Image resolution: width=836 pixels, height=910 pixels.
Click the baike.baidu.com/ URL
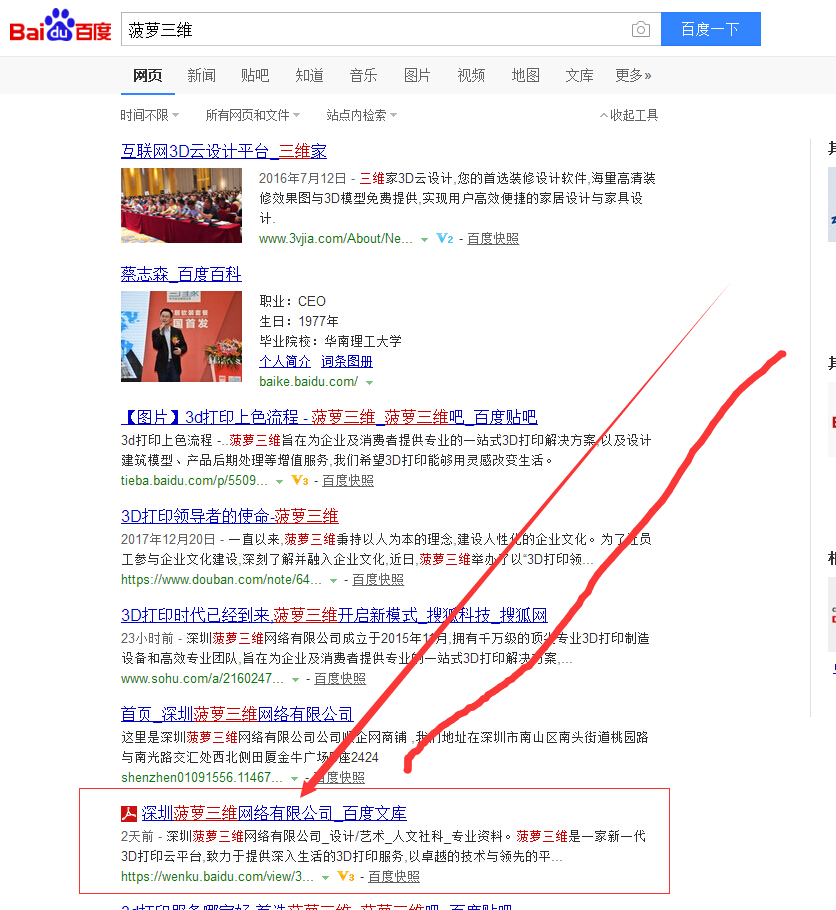308,382
